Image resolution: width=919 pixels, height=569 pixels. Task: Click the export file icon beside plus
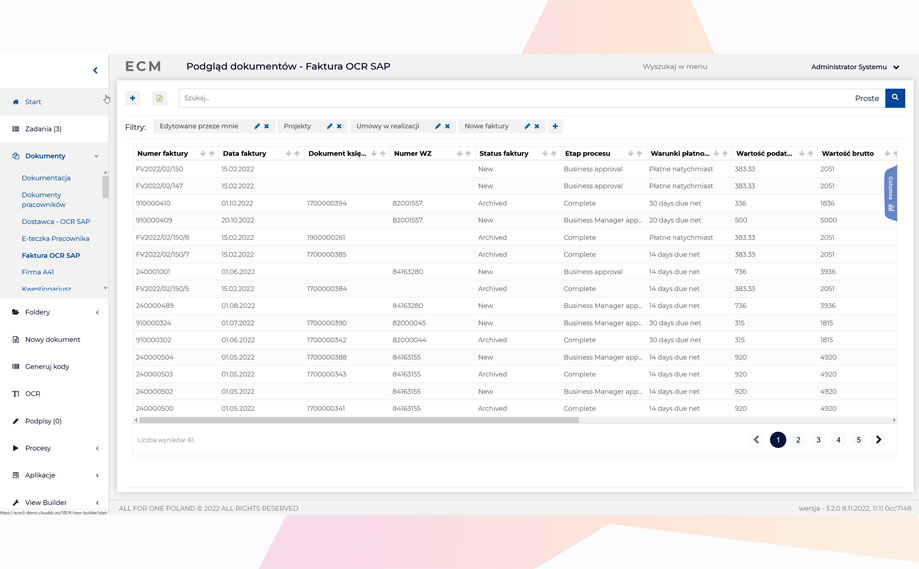(x=159, y=98)
